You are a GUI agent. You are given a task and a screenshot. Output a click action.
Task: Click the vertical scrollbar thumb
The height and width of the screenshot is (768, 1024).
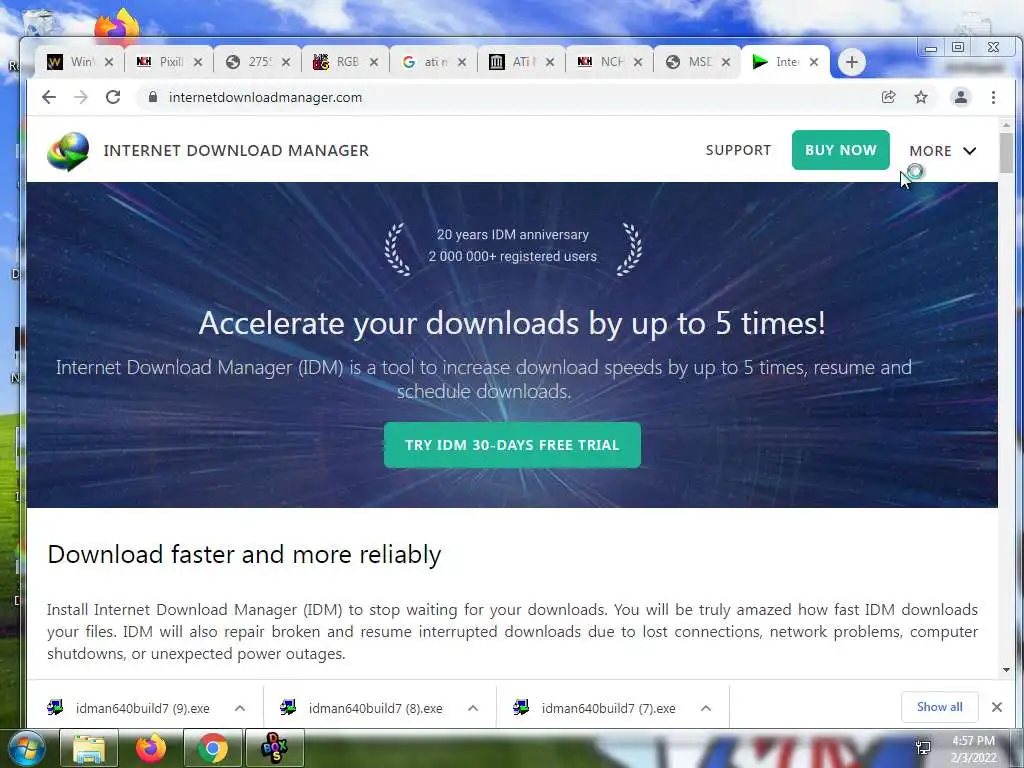[x=1006, y=153]
